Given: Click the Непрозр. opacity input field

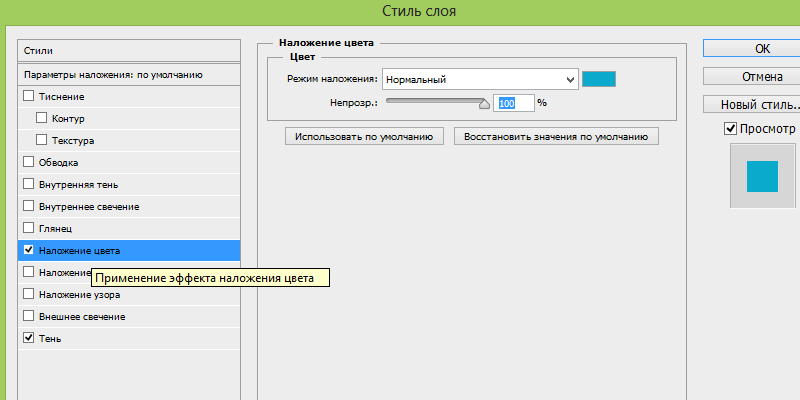Looking at the screenshot, I should pos(508,102).
